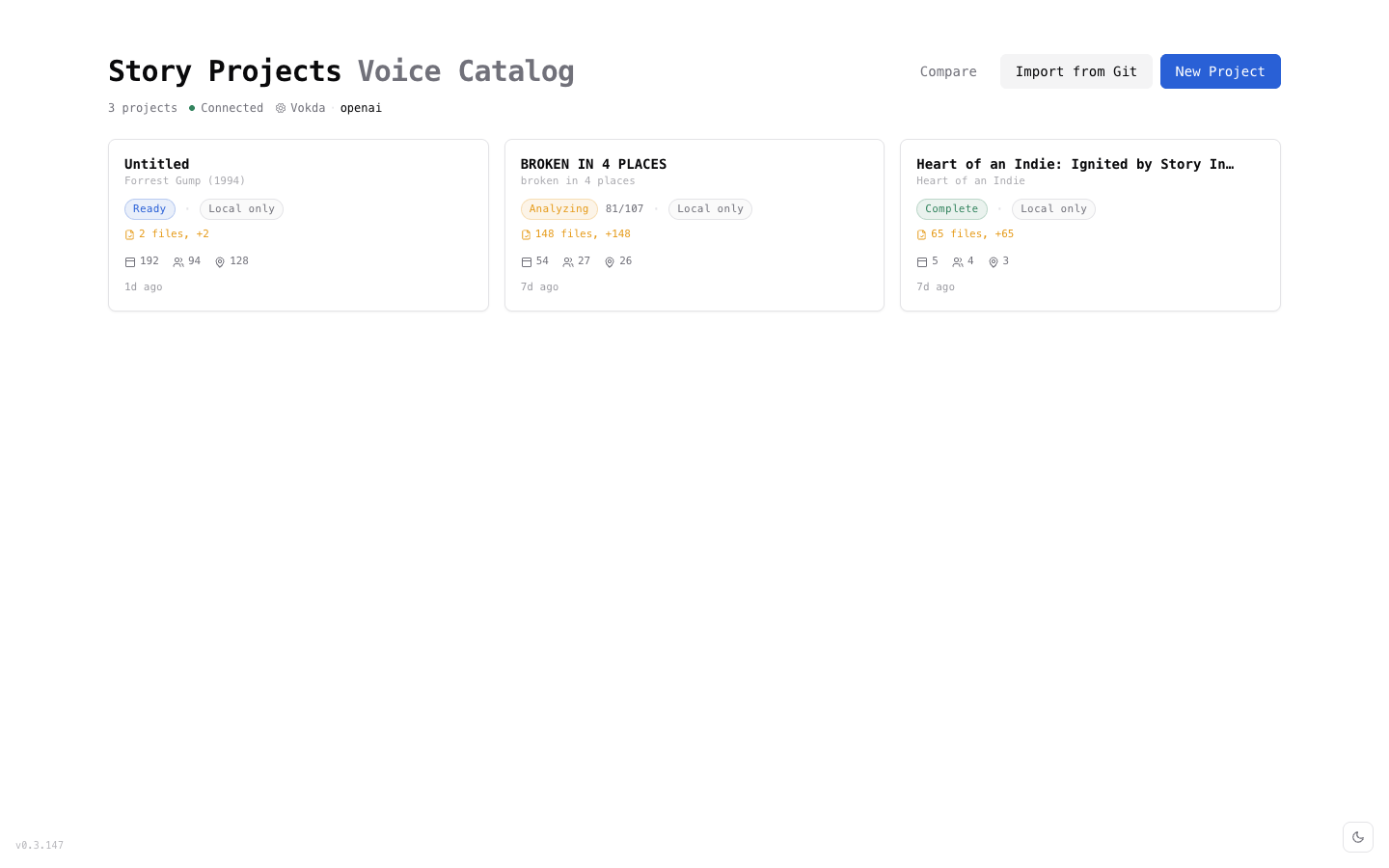Open Compare view
The width and height of the screenshot is (1389, 868).
pos(948,71)
